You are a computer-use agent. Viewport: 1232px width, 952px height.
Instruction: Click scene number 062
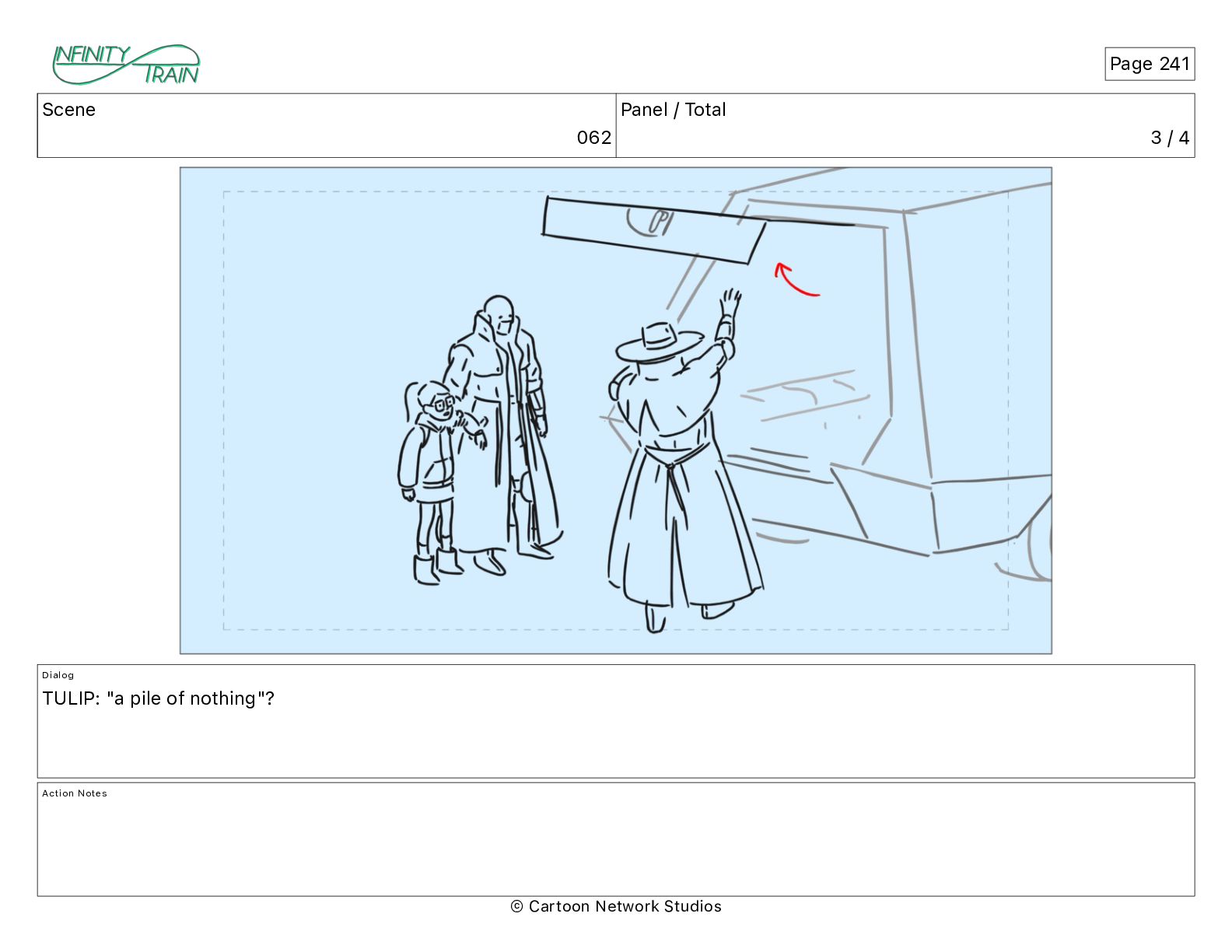click(594, 138)
